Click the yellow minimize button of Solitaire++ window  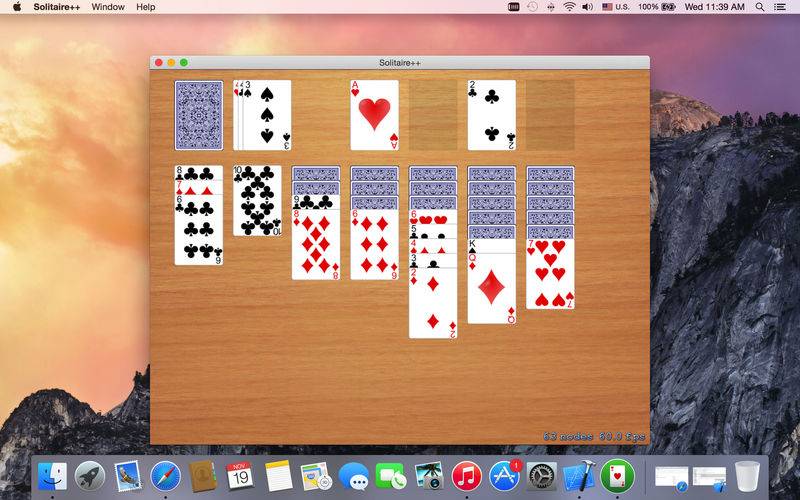coord(171,62)
